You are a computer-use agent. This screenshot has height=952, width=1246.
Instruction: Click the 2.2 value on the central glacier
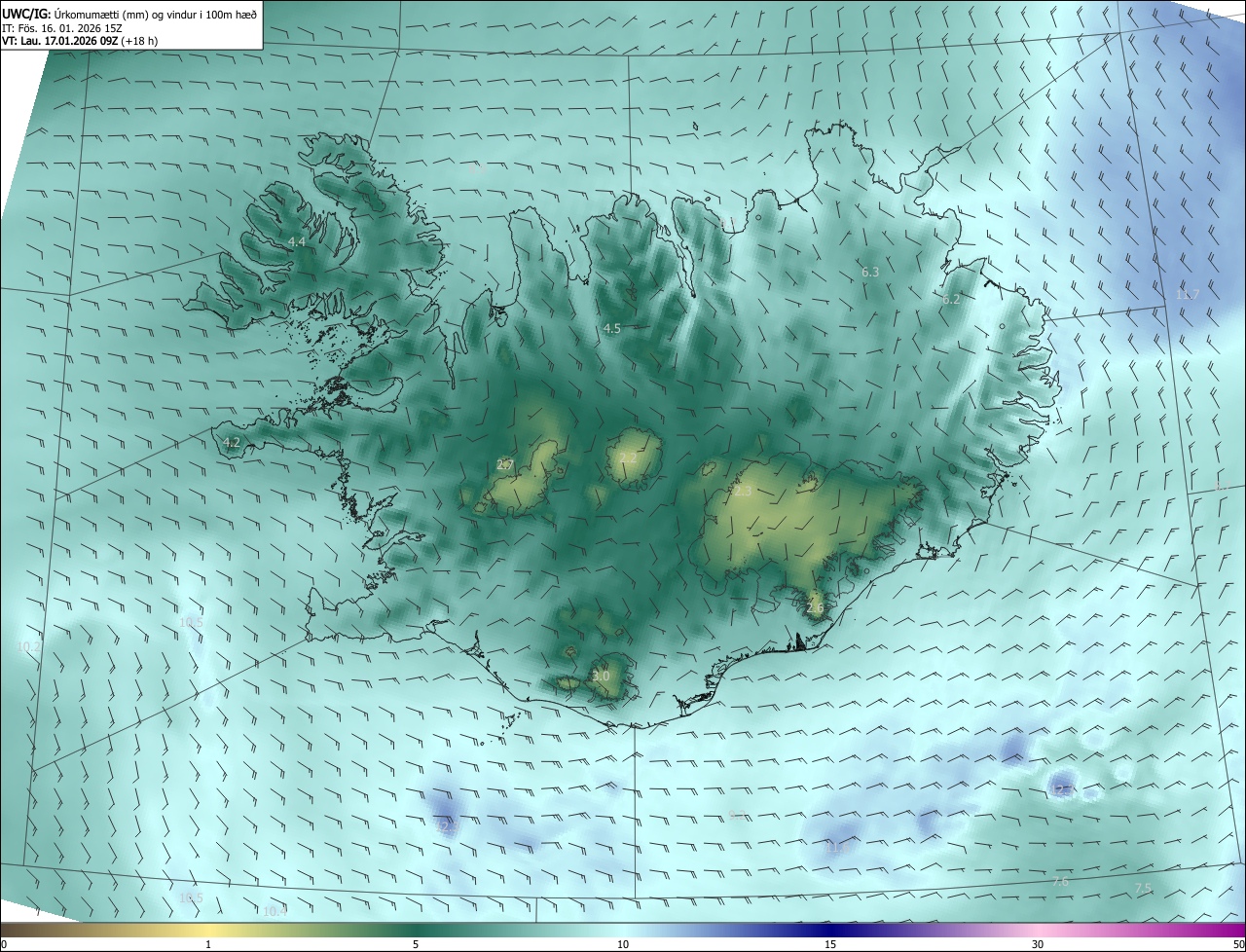tap(628, 458)
